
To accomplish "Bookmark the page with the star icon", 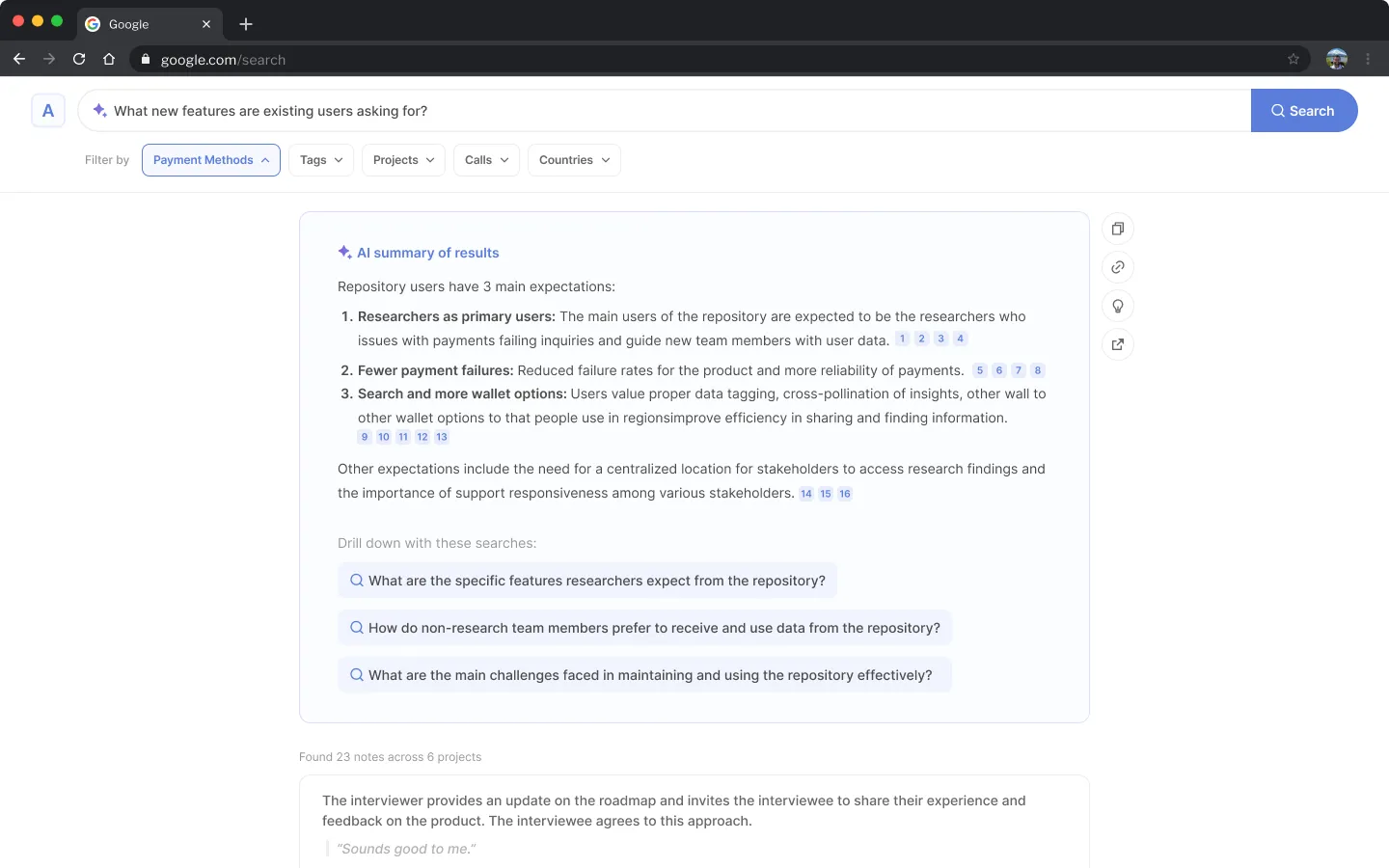I will click(1294, 59).
